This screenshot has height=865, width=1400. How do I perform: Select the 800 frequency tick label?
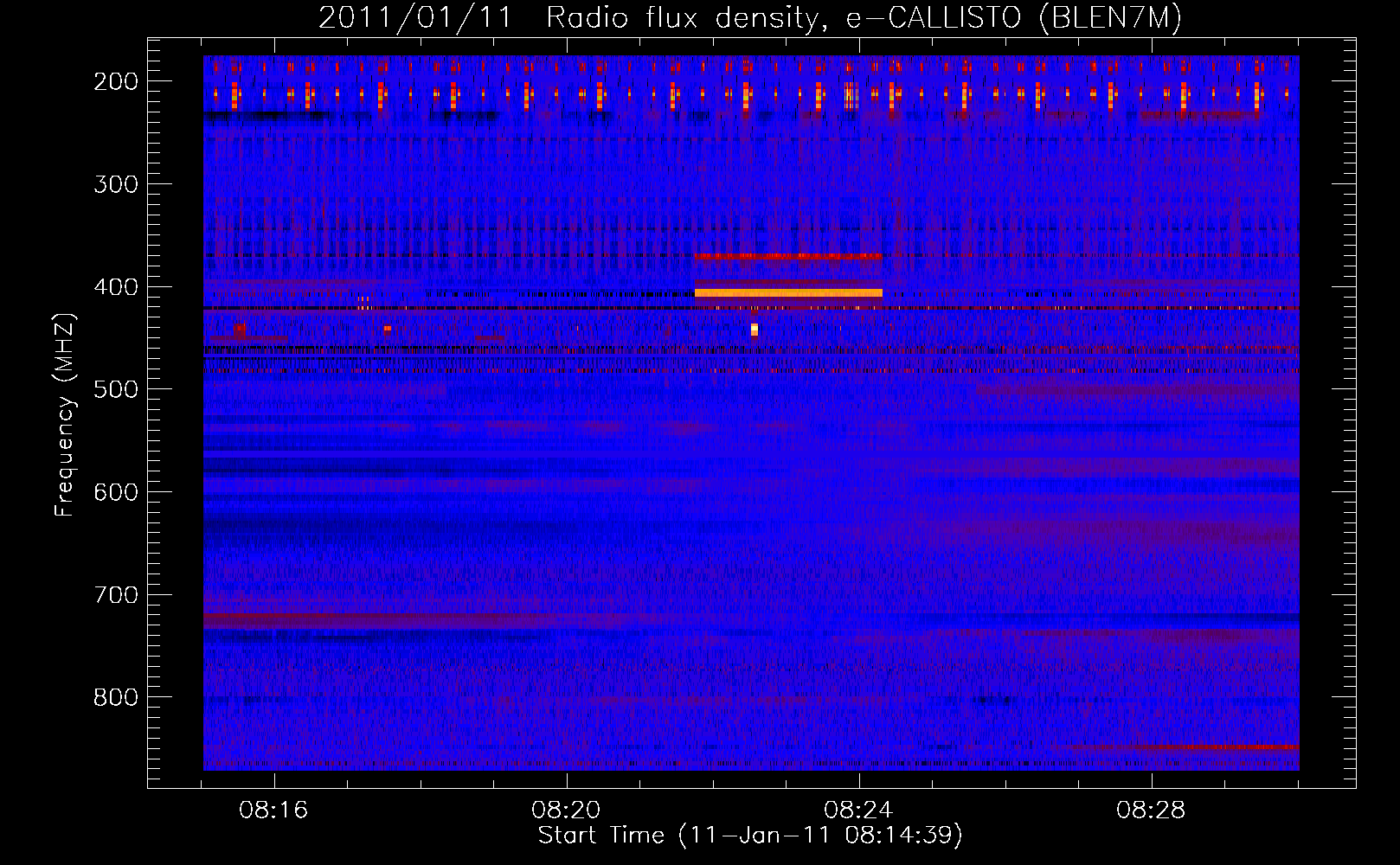(x=116, y=697)
